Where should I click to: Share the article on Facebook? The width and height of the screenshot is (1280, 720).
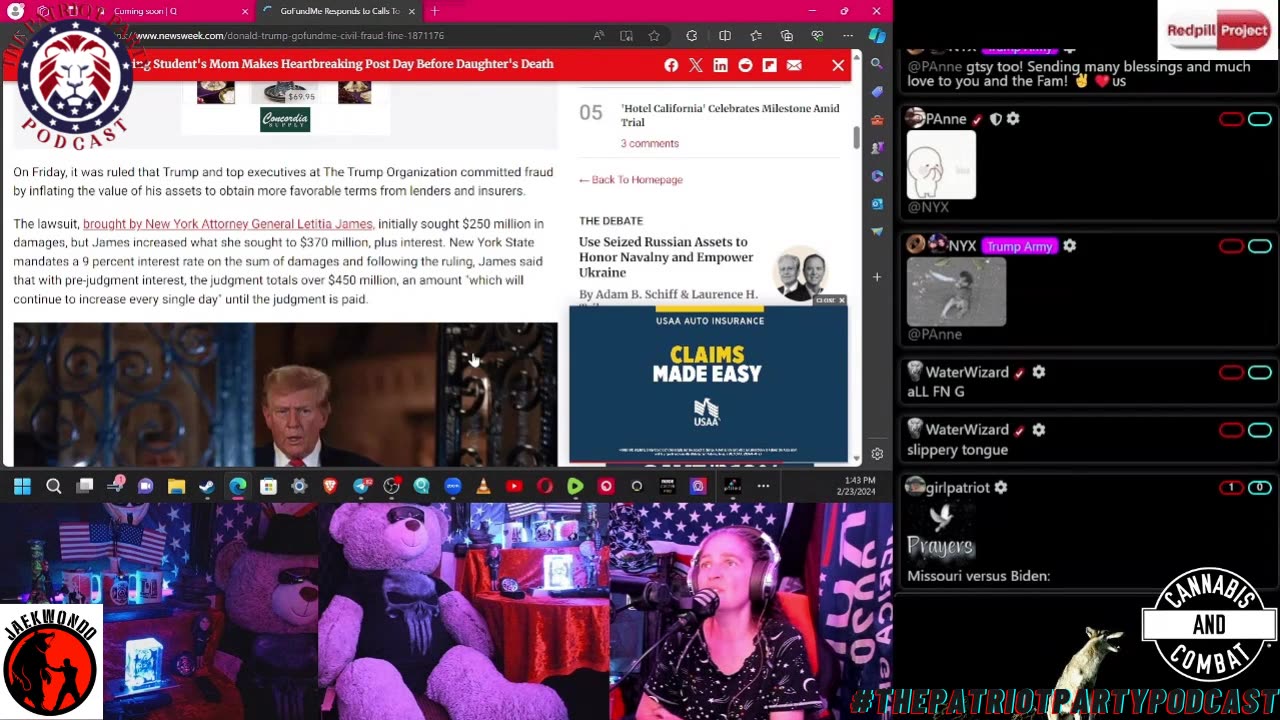(x=671, y=65)
